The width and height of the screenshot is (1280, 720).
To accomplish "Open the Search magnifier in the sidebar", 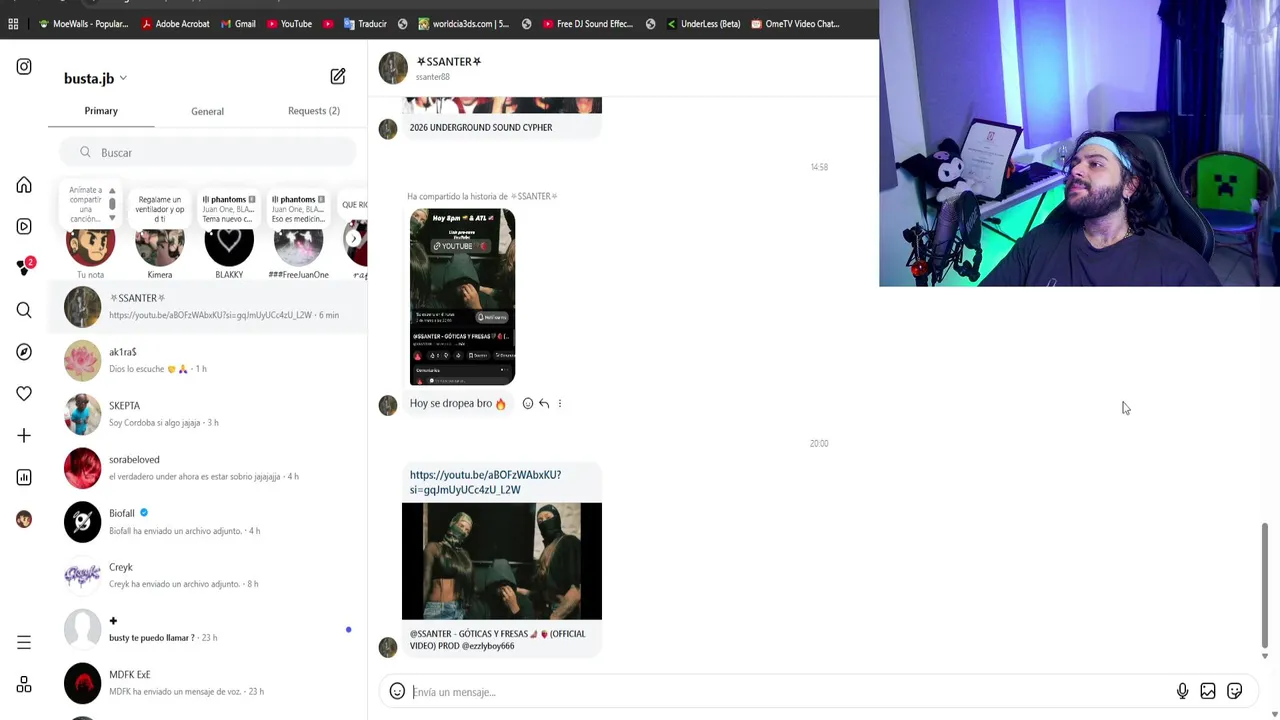I will 24,310.
